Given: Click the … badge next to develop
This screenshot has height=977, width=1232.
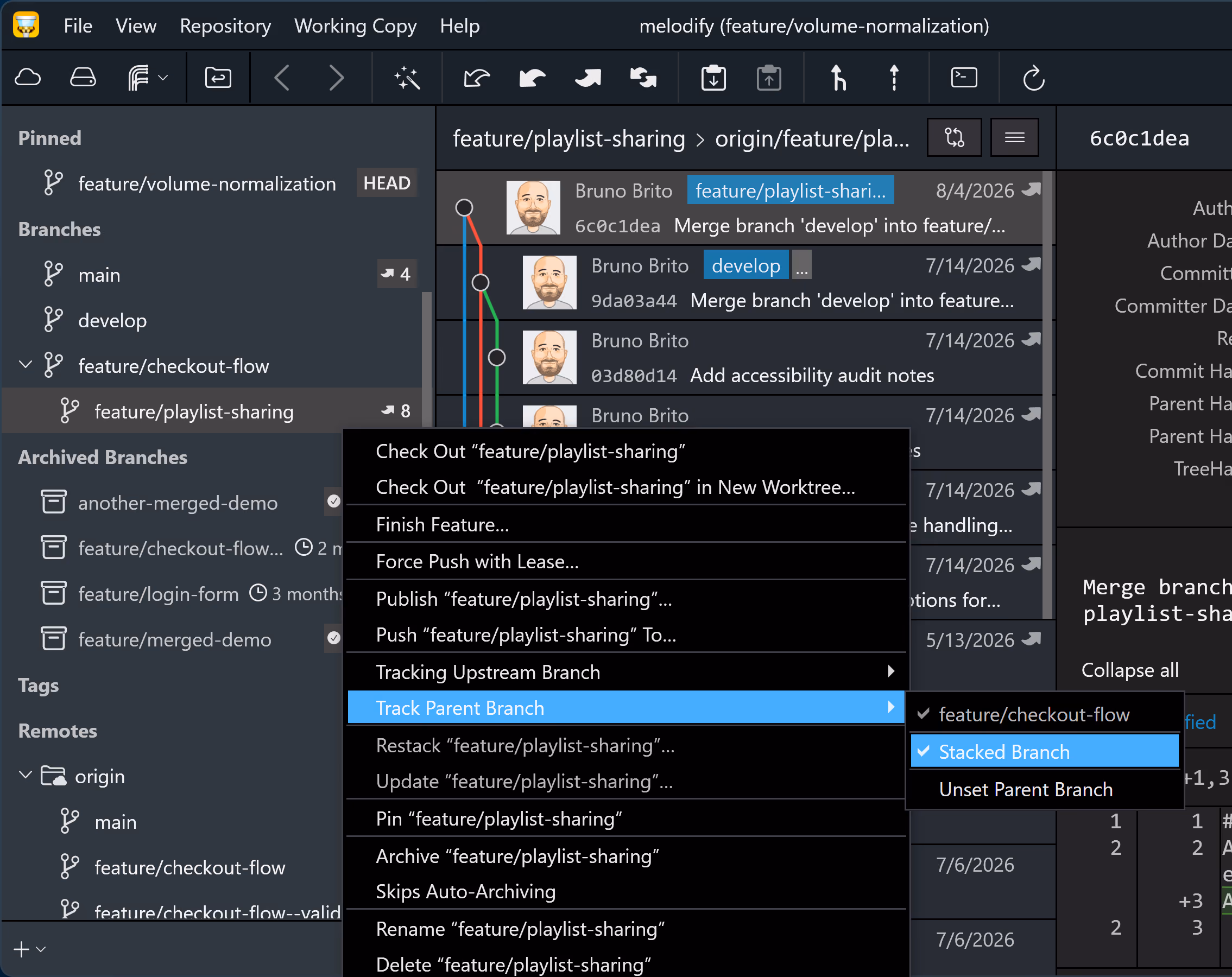Looking at the screenshot, I should click(802, 265).
